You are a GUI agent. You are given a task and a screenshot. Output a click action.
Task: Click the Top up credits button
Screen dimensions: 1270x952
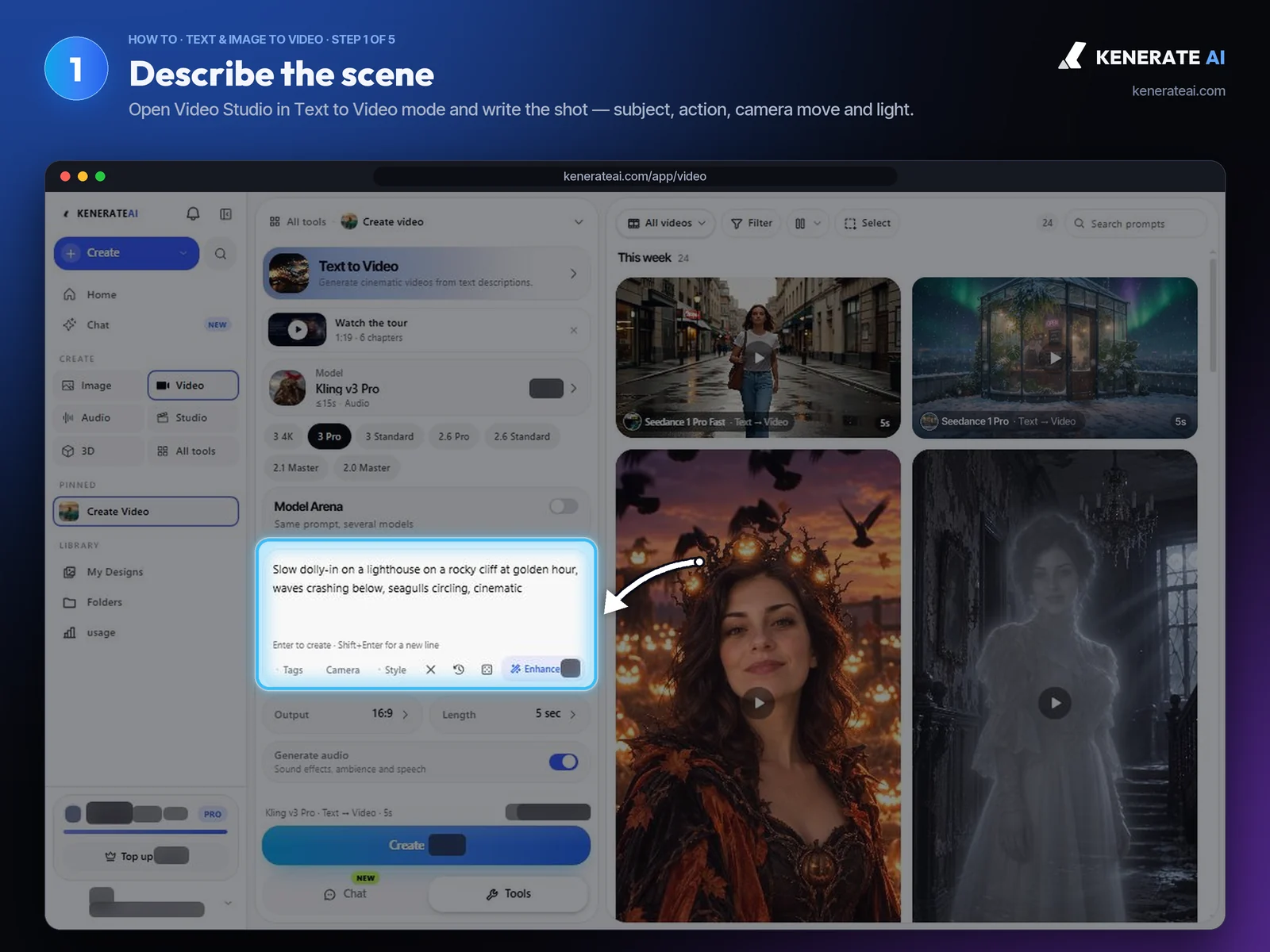click(146, 856)
